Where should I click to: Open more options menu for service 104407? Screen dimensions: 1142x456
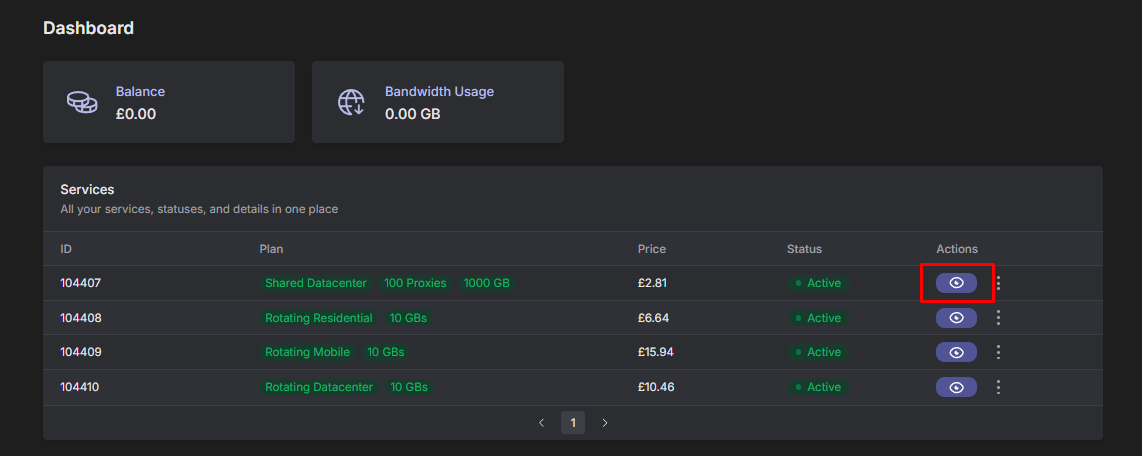[999, 283]
